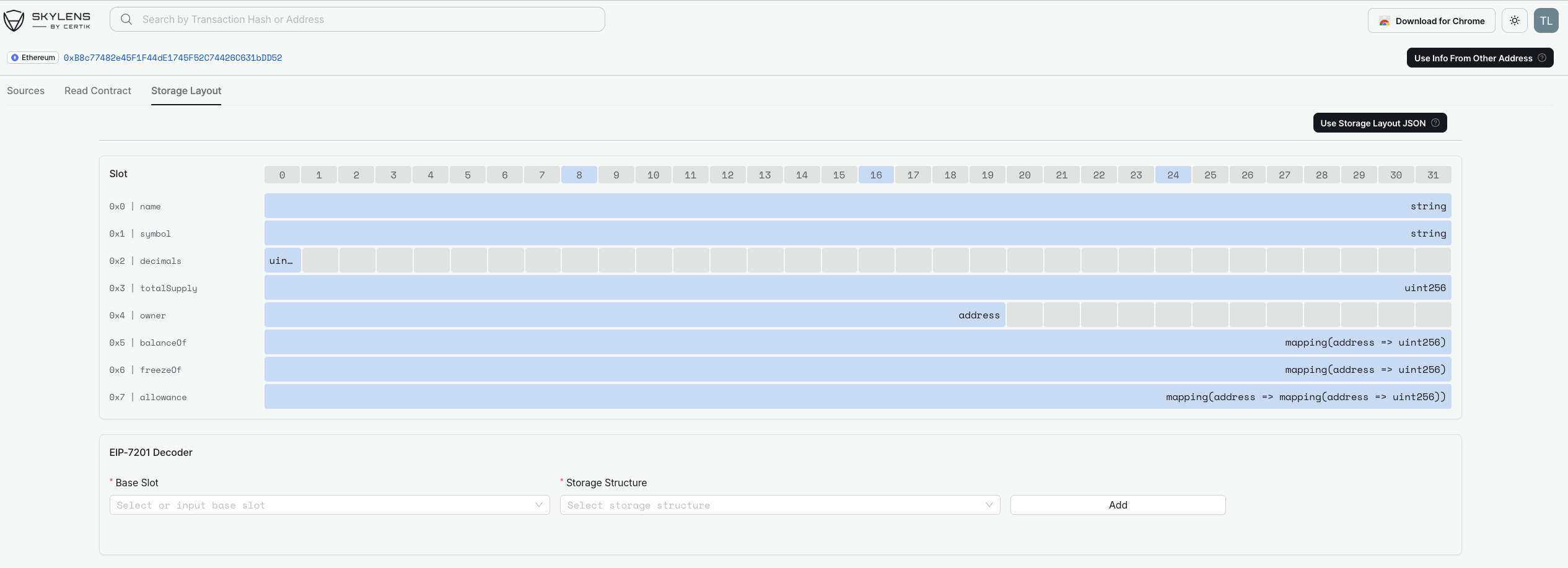Screen dimensions: 1568x568
Task: Click the Add button in EIP-7201 Decoder
Action: click(1118, 505)
